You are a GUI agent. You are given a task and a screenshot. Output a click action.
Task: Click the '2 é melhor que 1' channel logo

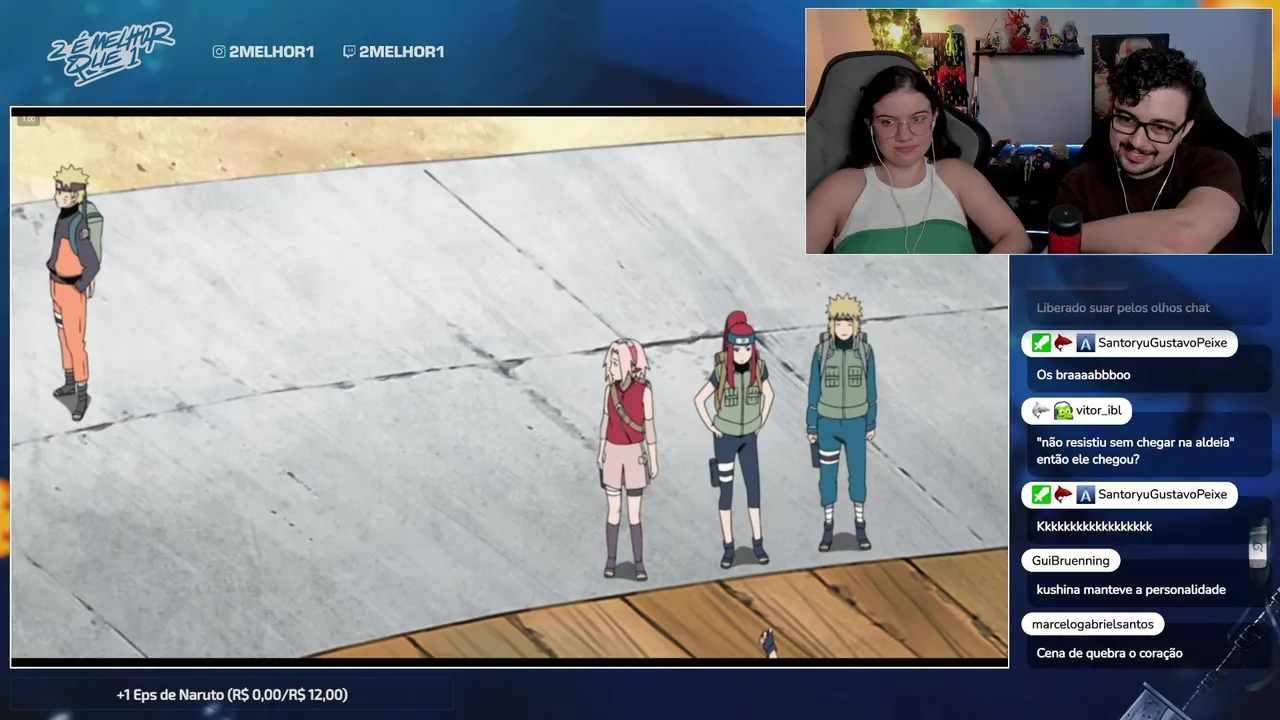point(111,53)
